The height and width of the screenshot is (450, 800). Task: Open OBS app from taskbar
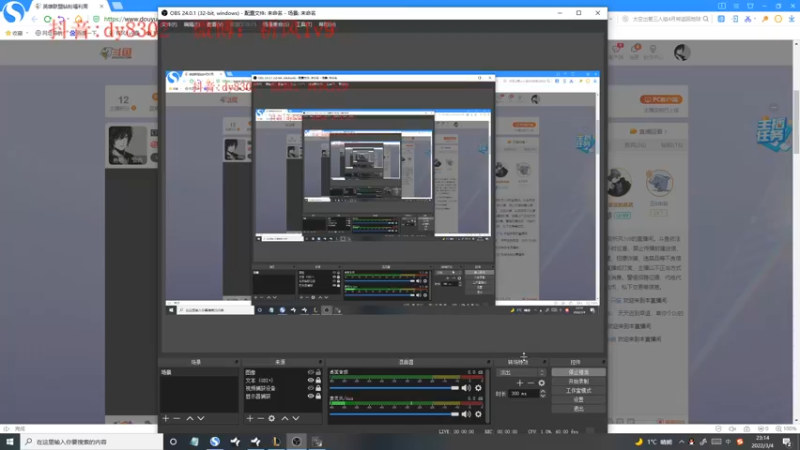[x=296, y=442]
